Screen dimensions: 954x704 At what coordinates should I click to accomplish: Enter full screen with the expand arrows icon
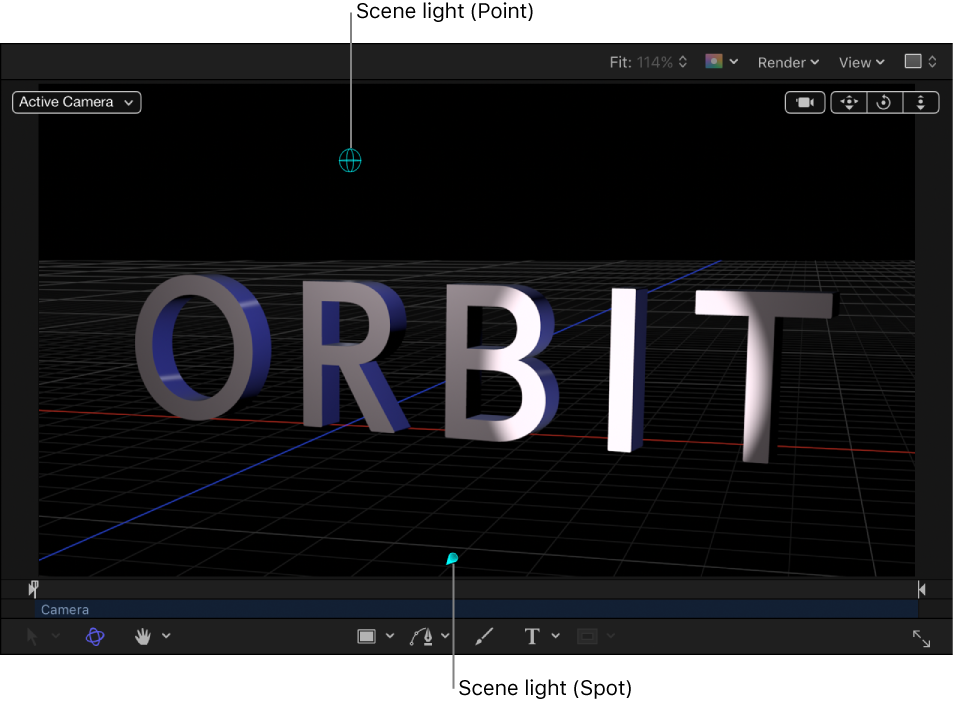[921, 639]
